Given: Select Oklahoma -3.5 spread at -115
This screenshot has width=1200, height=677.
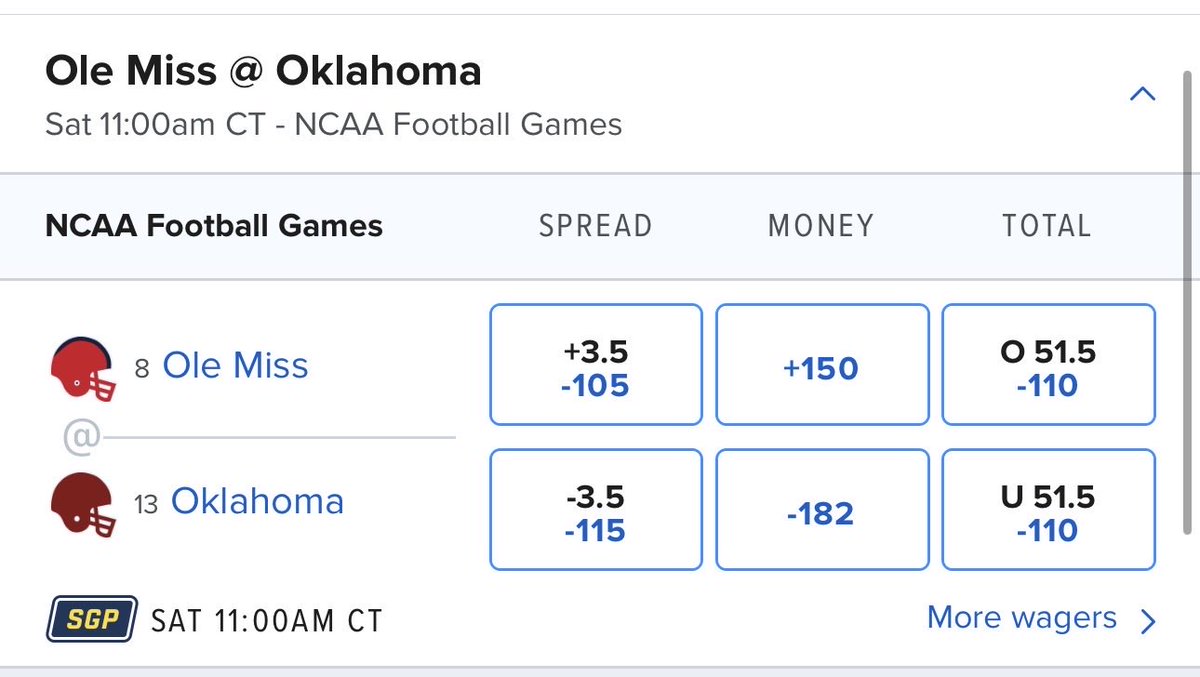Looking at the screenshot, I should point(596,510).
